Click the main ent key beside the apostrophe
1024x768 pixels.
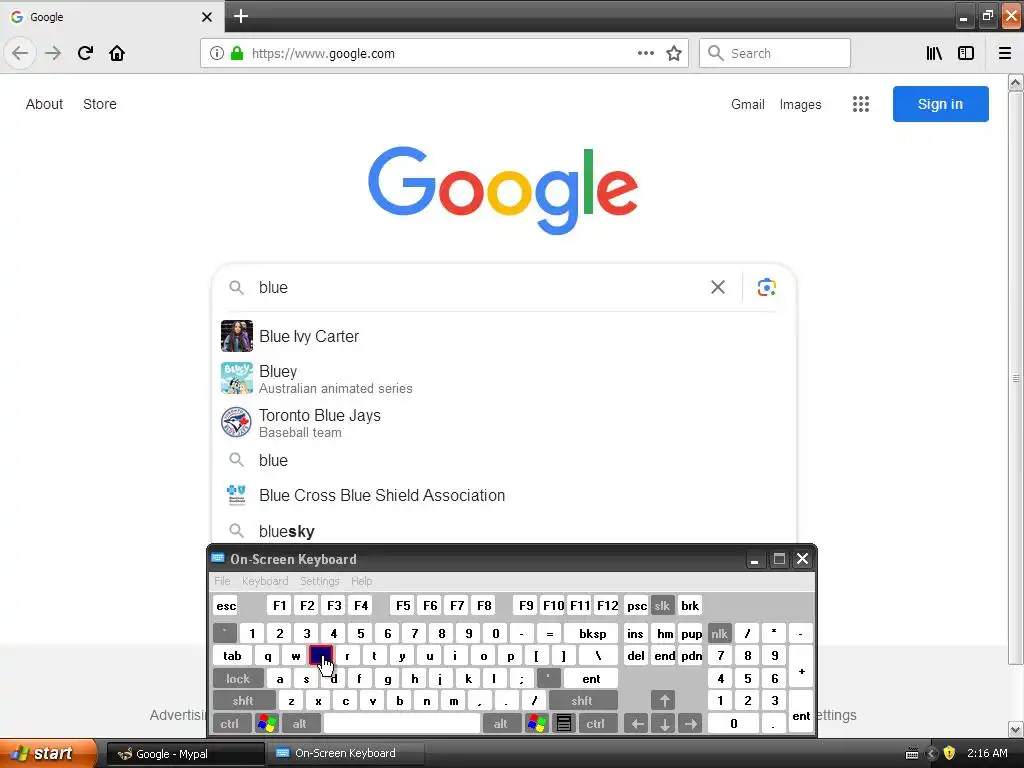(591, 679)
